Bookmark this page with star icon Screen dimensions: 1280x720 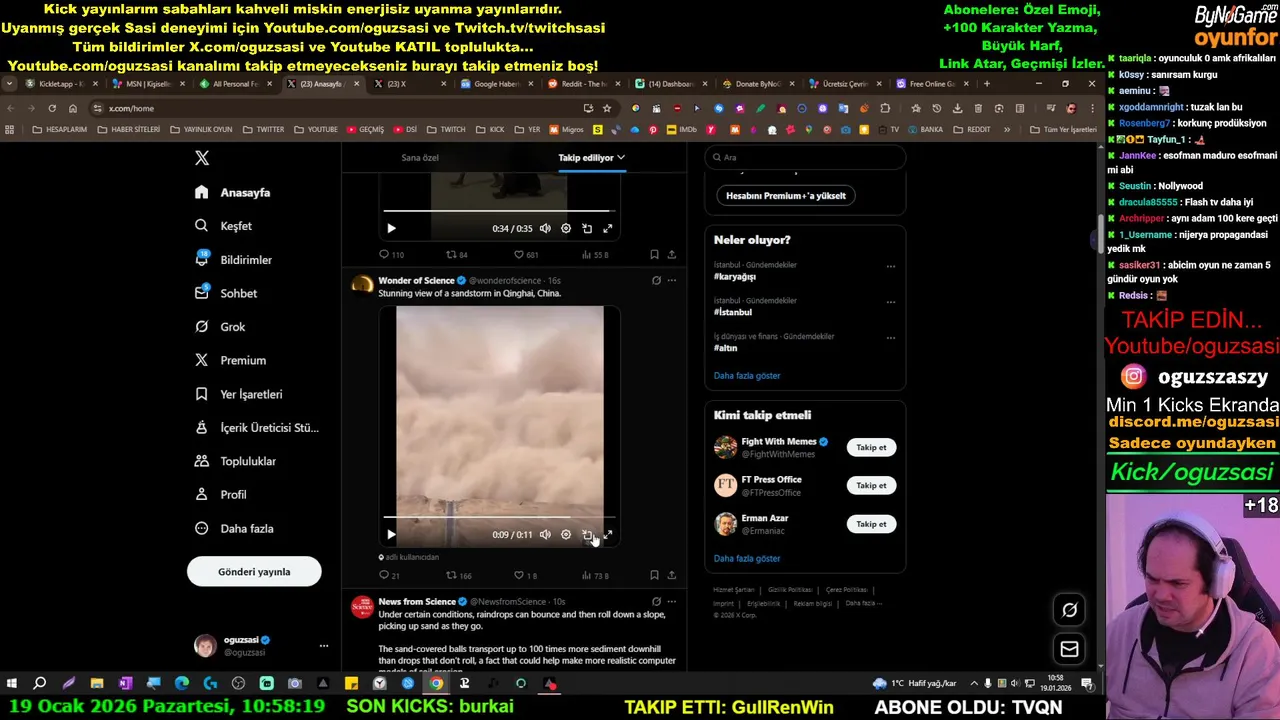pos(607,108)
